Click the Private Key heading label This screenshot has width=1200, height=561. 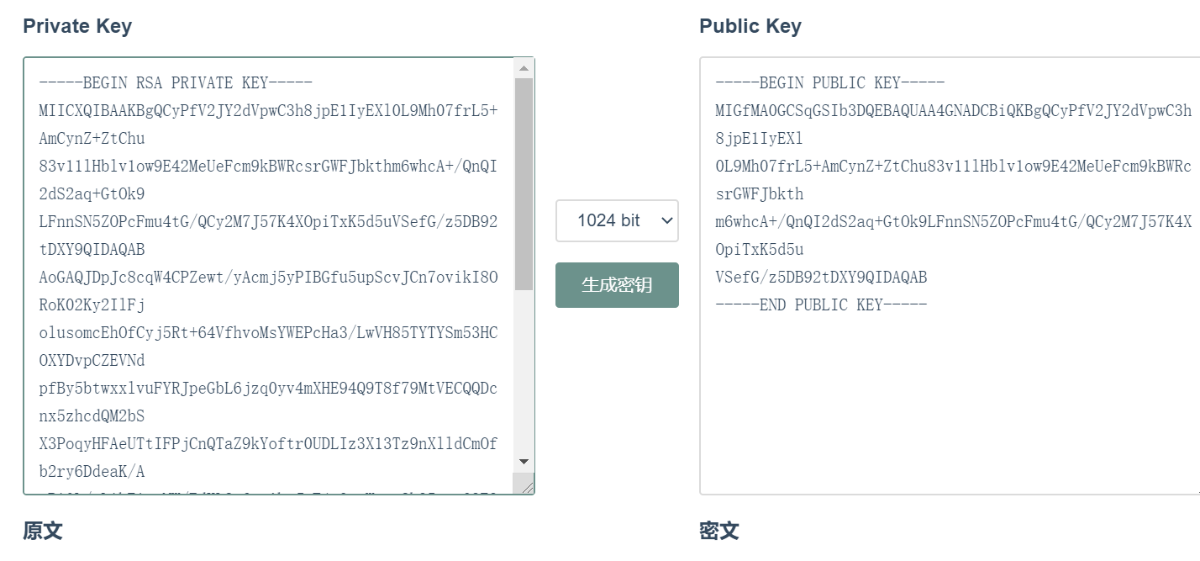tap(77, 27)
